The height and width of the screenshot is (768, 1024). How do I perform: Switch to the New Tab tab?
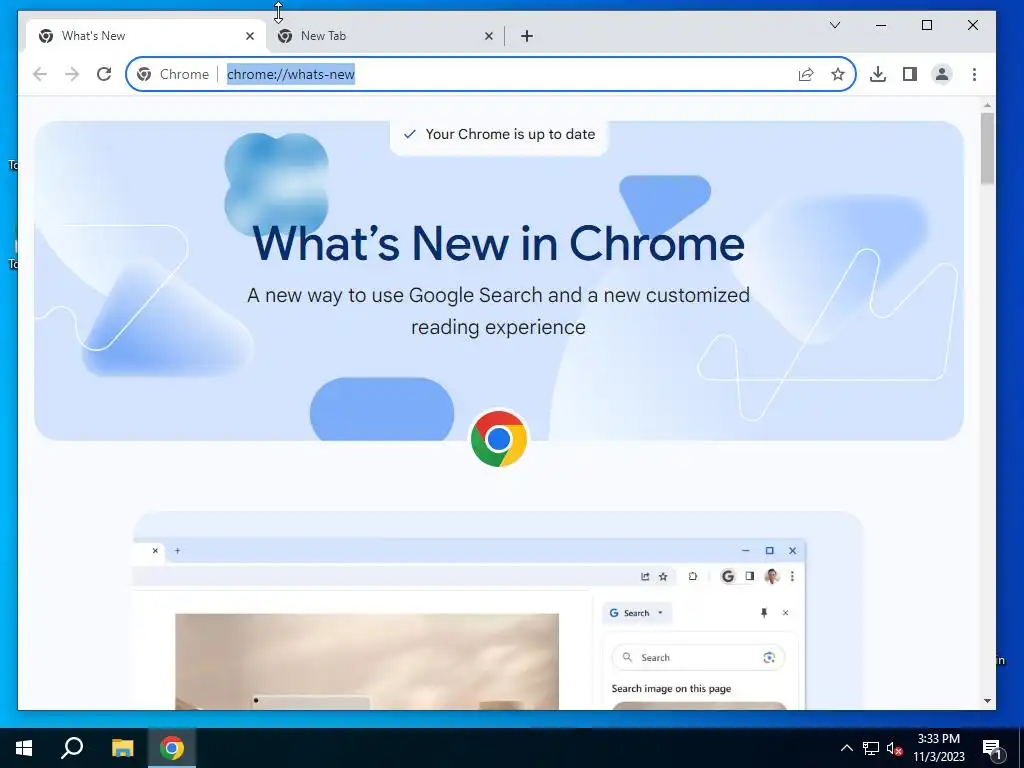click(x=385, y=37)
